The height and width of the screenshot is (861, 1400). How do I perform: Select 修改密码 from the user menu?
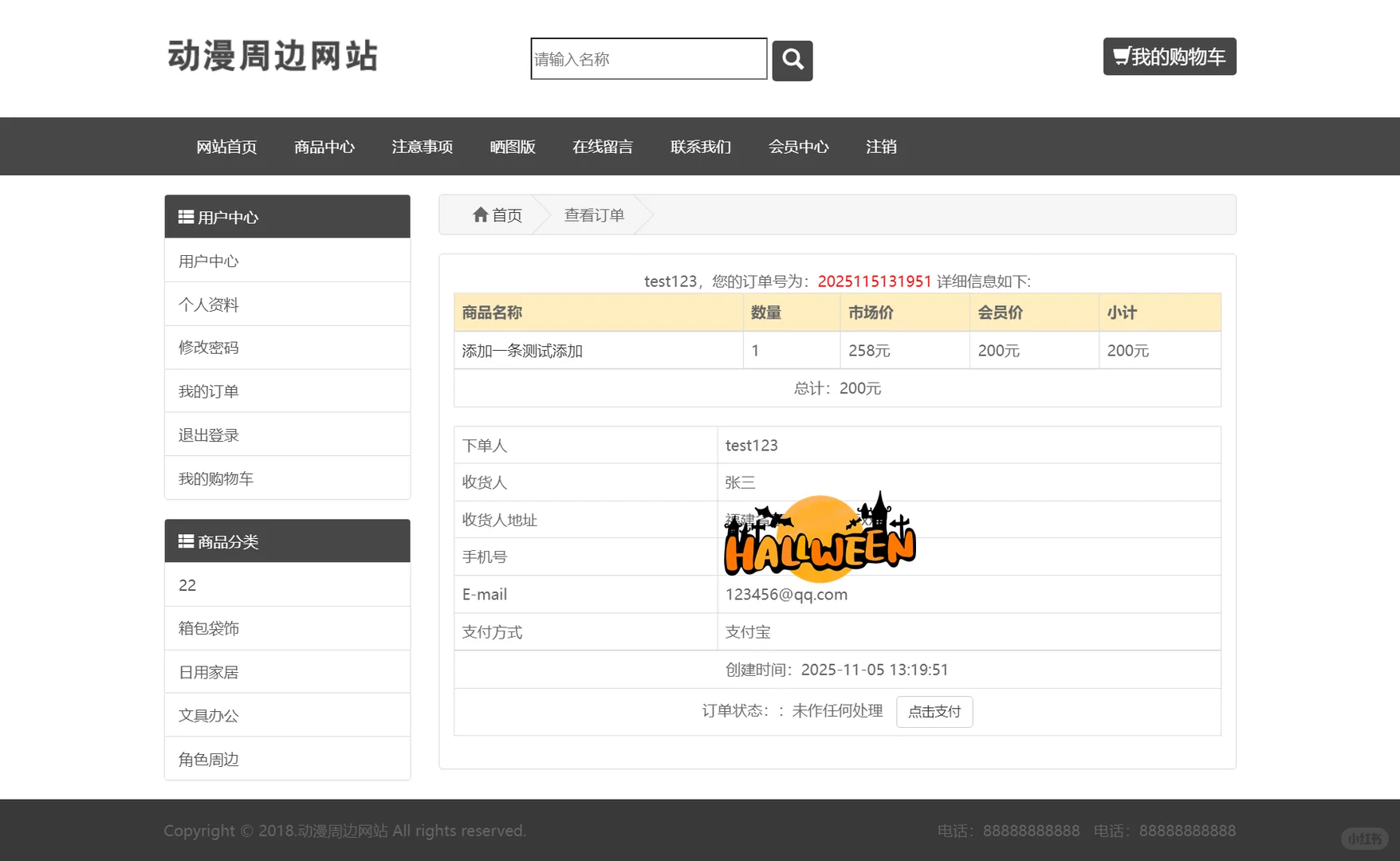[x=208, y=348]
